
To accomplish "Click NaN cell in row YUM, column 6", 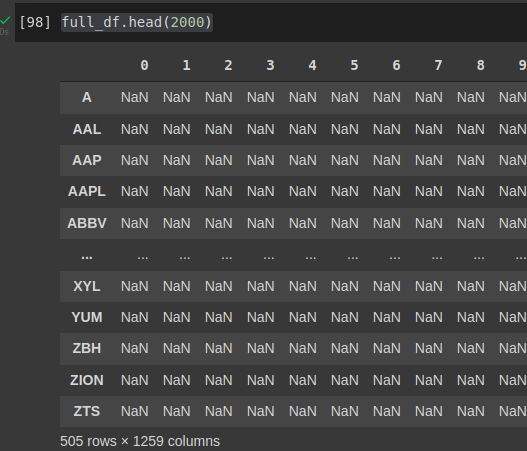I will point(387,318).
